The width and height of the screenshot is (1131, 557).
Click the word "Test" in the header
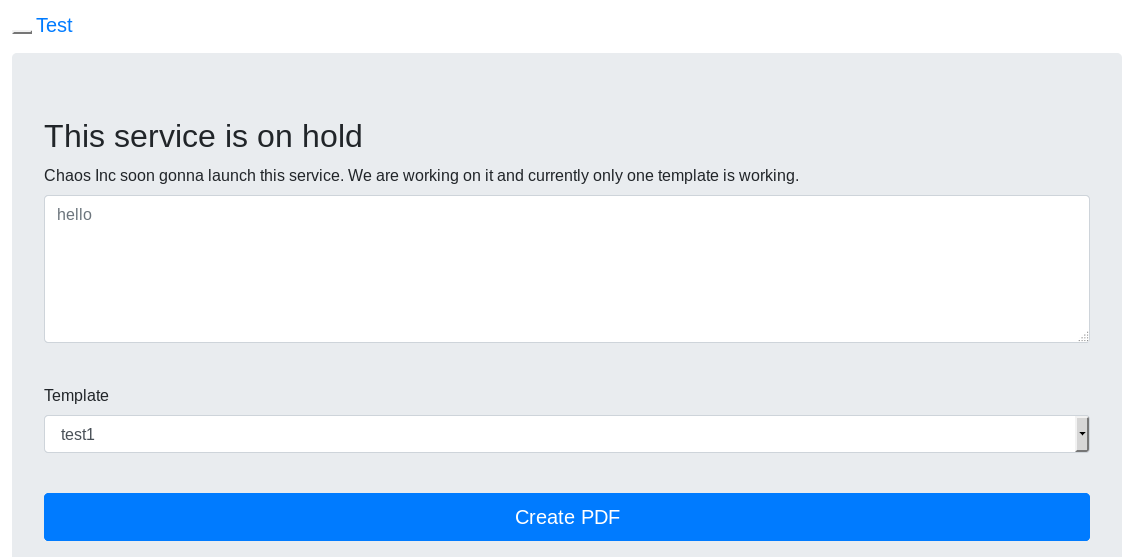click(54, 26)
